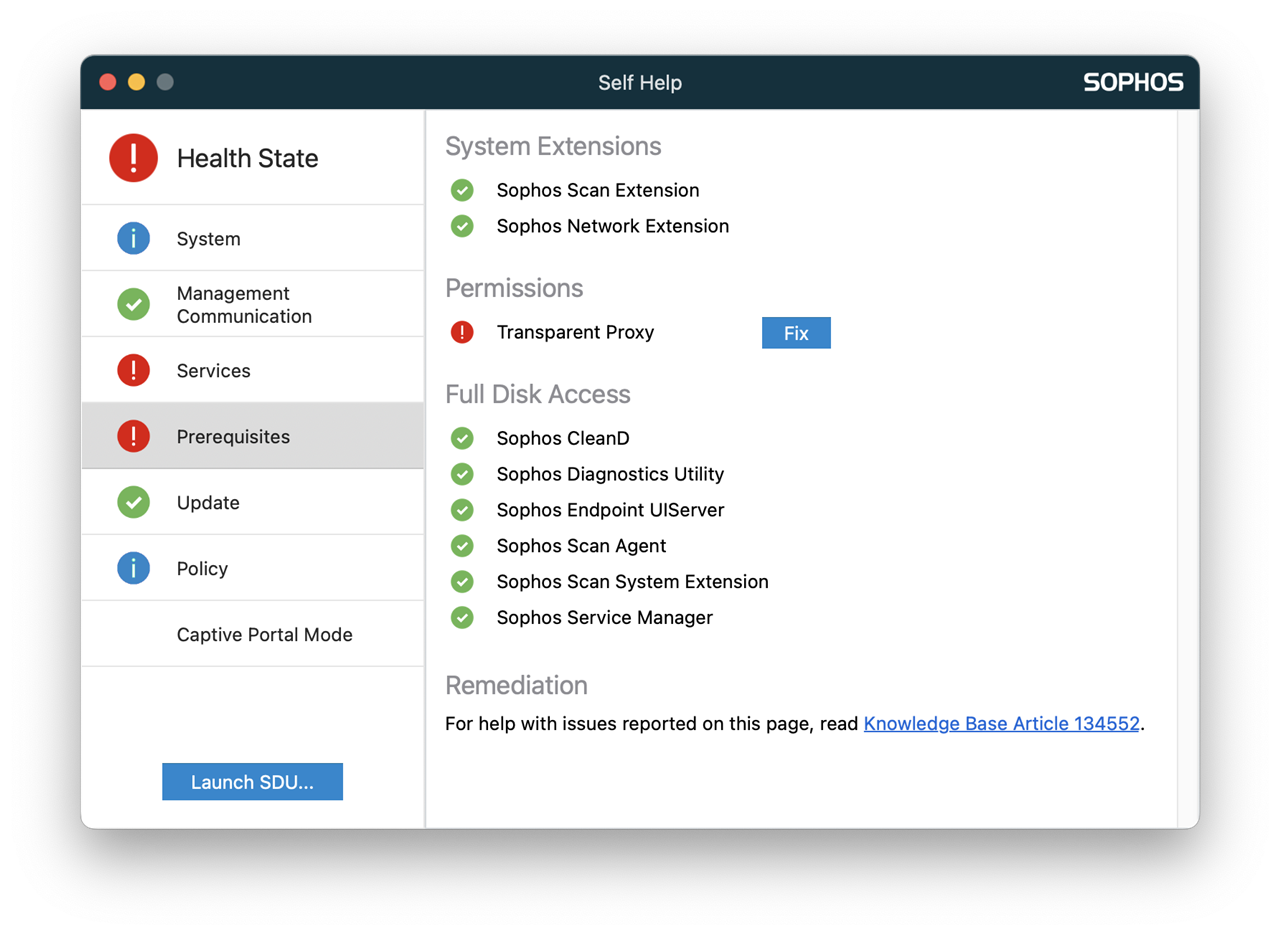Click green check icon for Sophos Service Manager
Image resolution: width=1280 pixels, height=935 pixels.
click(x=462, y=618)
